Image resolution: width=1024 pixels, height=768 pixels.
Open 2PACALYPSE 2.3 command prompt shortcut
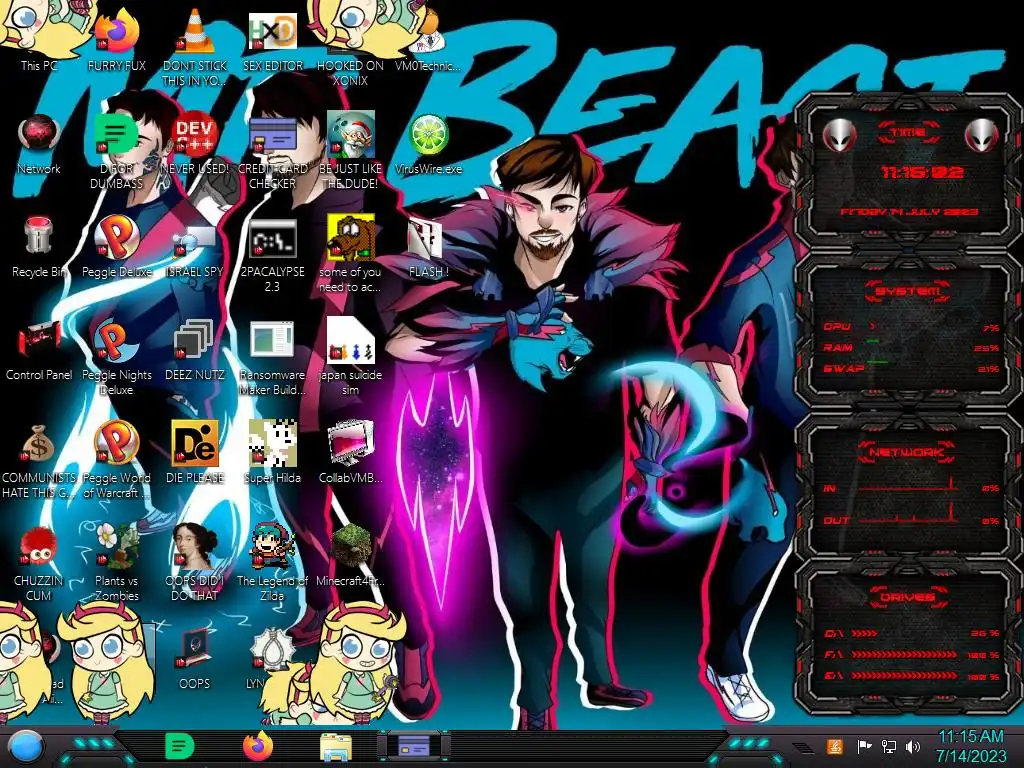tap(272, 255)
